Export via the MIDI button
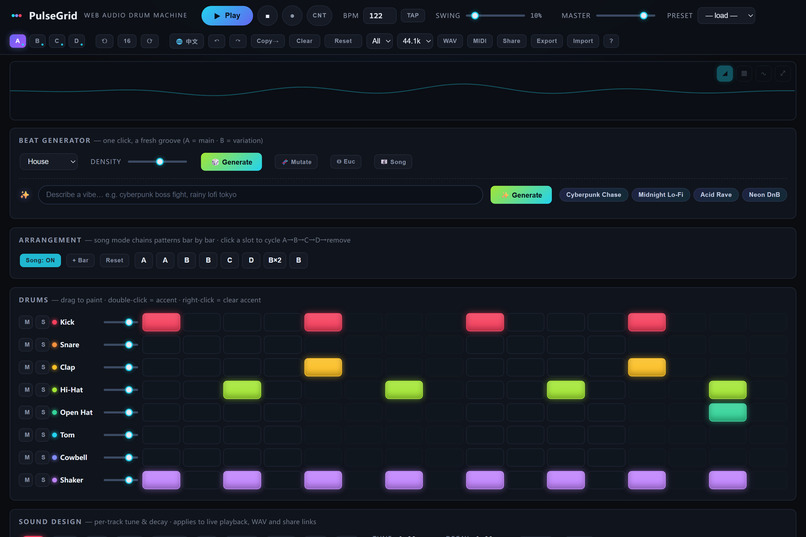806x537 pixels. tap(480, 41)
